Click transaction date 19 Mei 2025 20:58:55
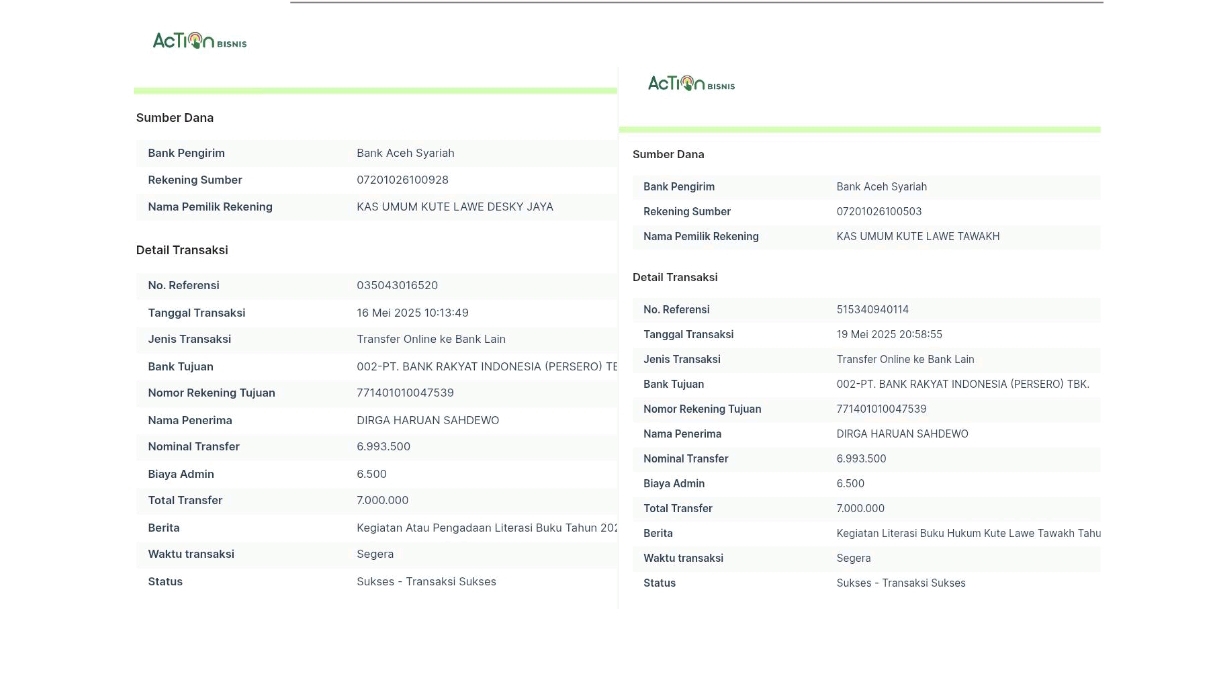This screenshot has width=1220, height=689. [x=889, y=335]
